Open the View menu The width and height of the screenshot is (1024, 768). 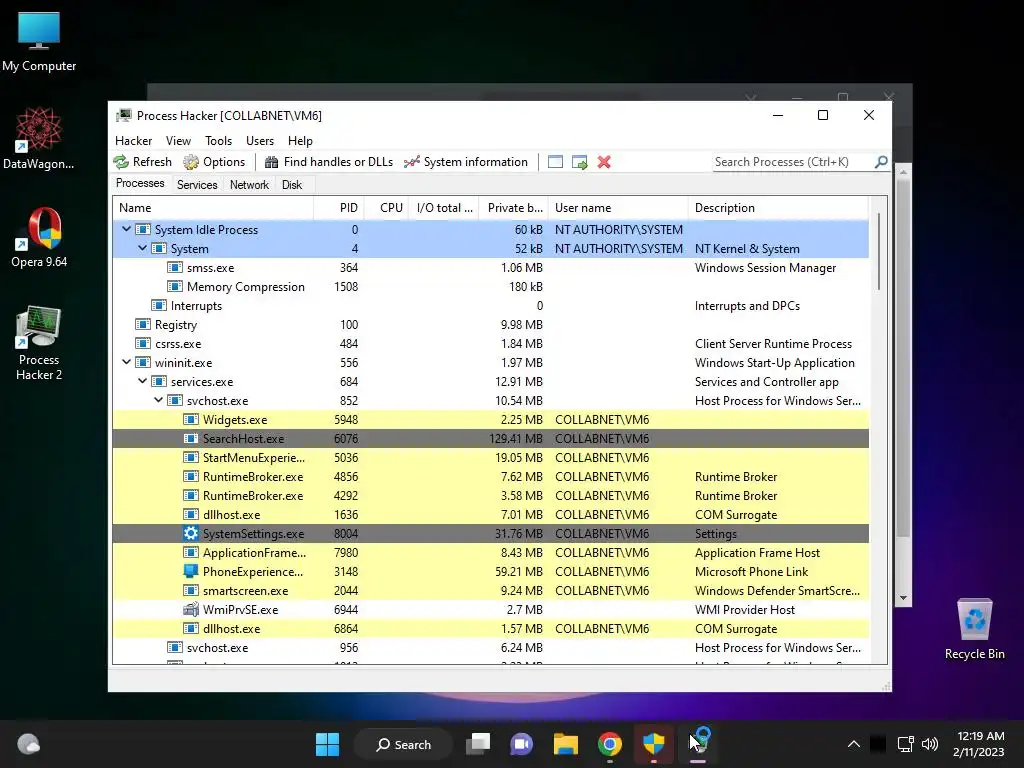pyautogui.click(x=178, y=141)
